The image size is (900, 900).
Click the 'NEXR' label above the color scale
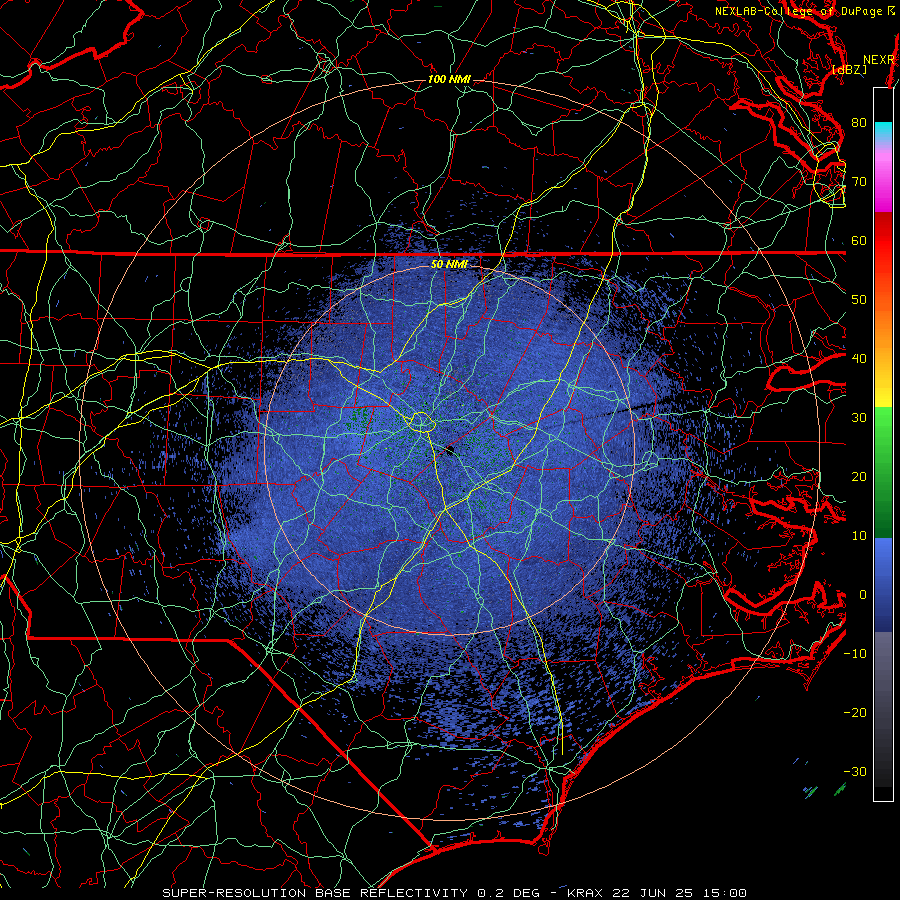coord(879,60)
